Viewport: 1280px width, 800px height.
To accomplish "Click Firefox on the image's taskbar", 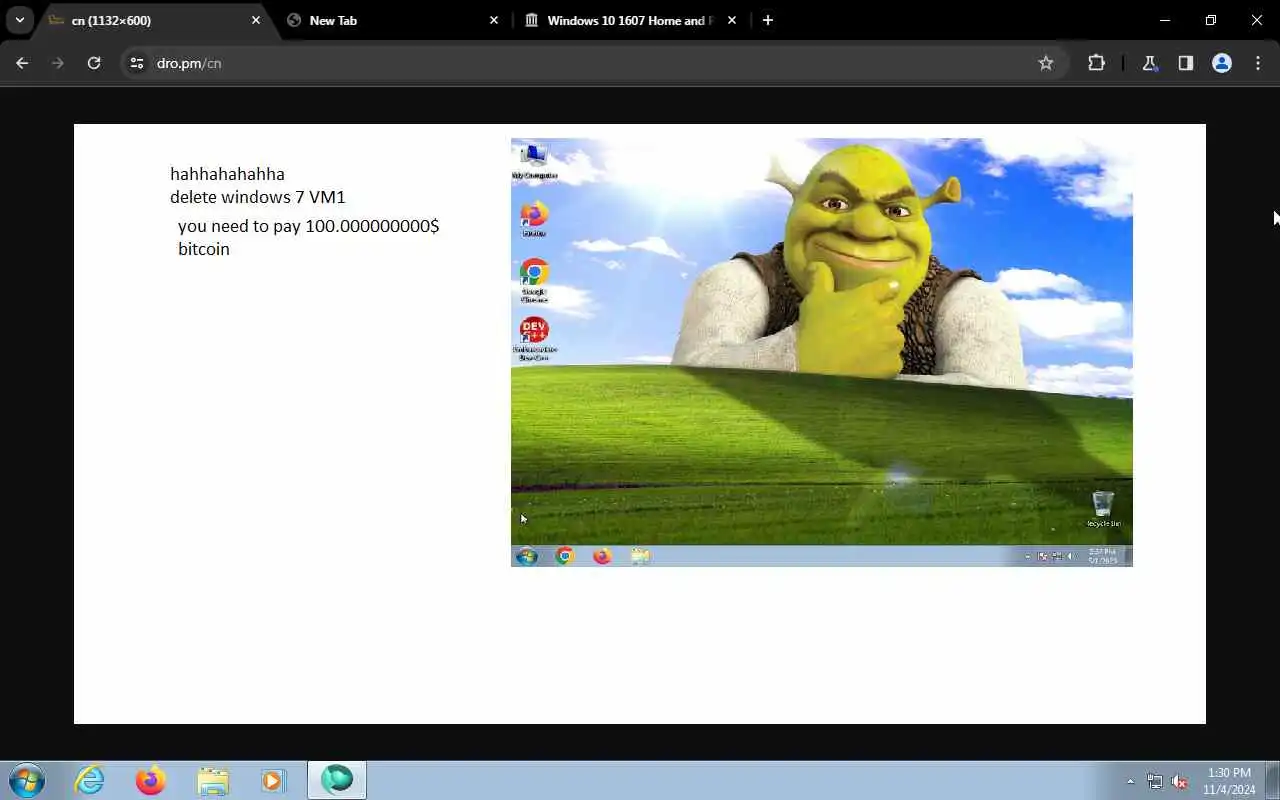I will pos(602,556).
